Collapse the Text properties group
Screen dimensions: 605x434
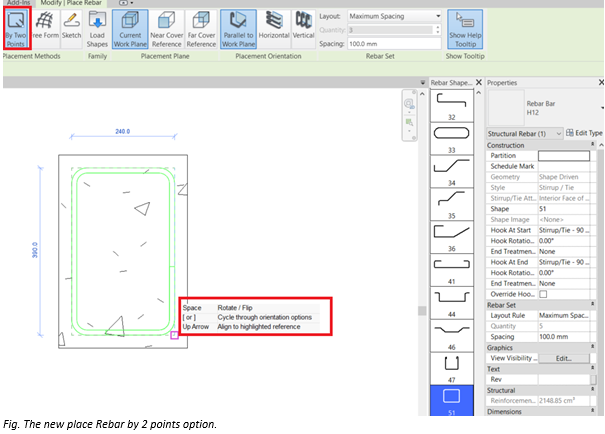click(593, 368)
